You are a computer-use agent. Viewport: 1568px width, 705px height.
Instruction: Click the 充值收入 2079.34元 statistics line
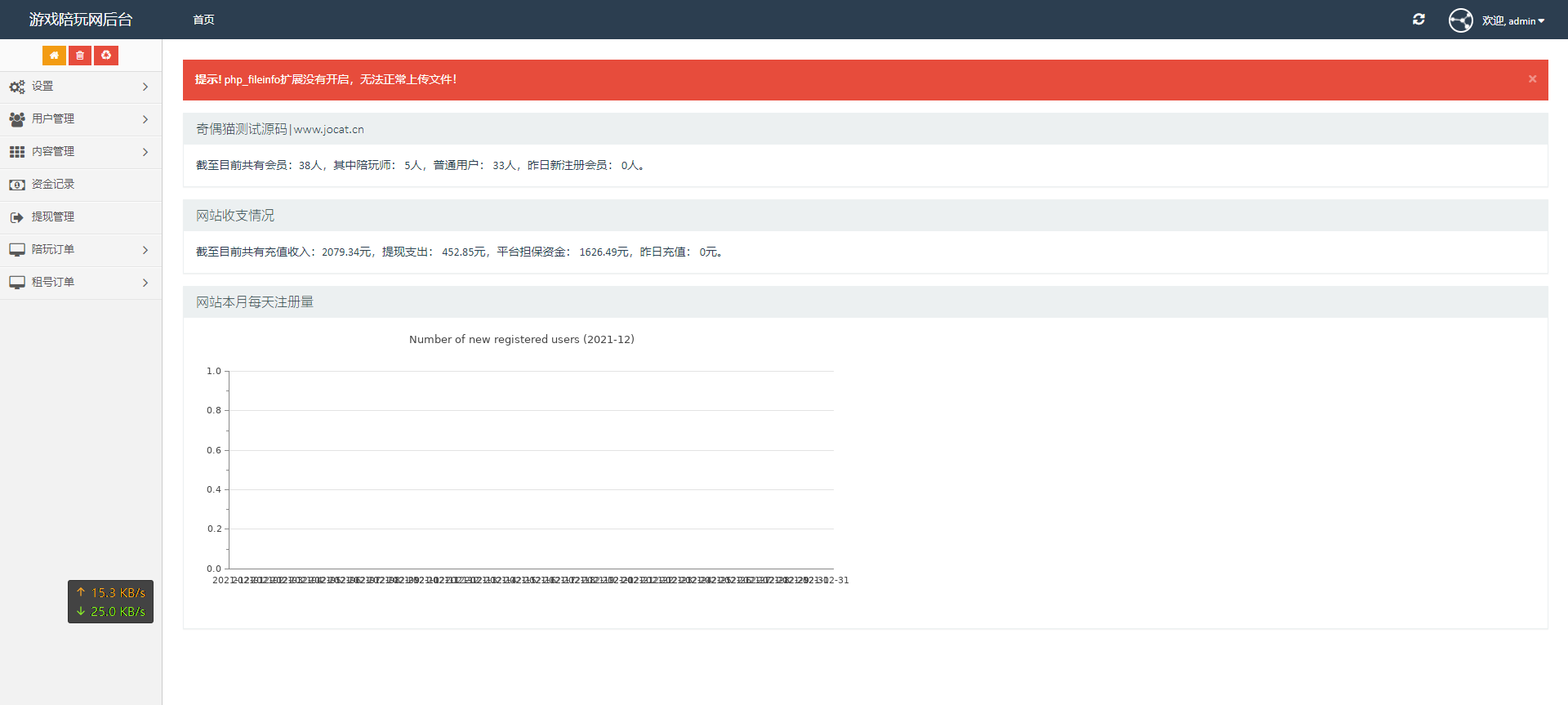coord(459,252)
